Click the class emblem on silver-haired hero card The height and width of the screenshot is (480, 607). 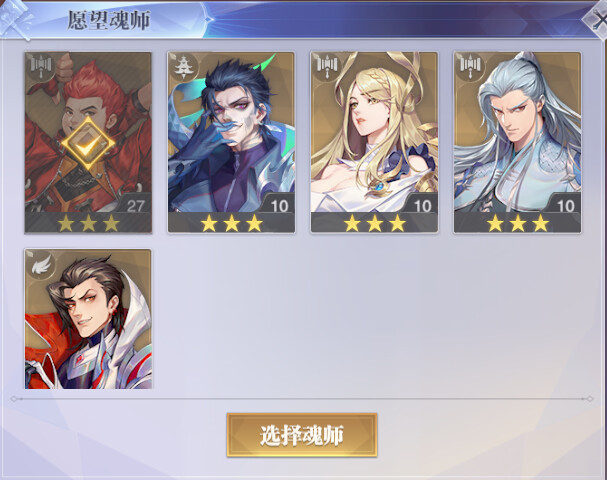470,66
